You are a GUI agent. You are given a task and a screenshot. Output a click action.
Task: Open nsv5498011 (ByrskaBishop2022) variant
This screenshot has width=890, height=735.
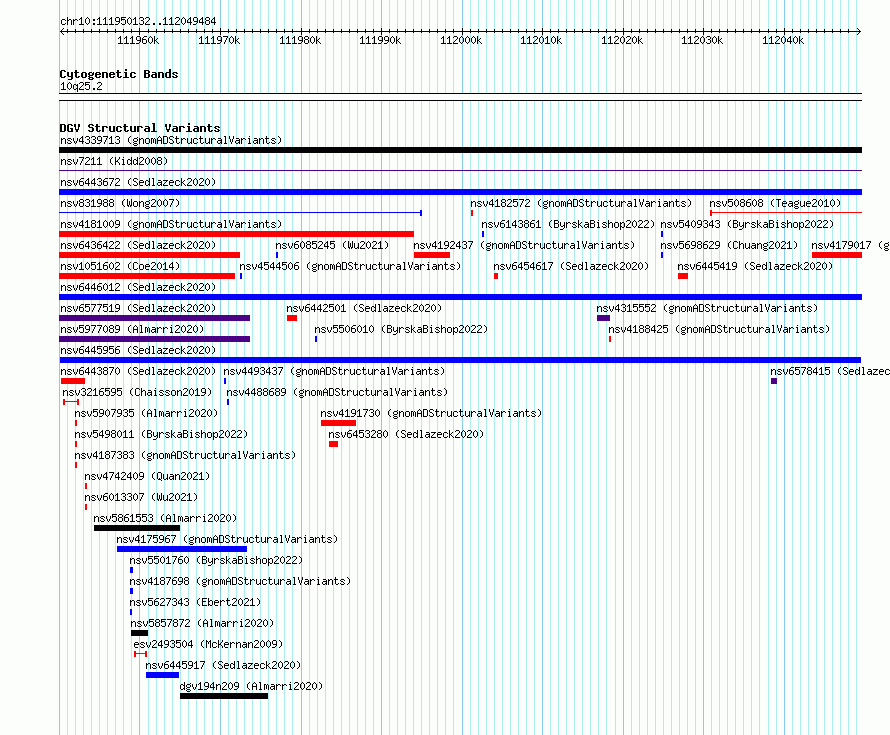[x=161, y=434]
